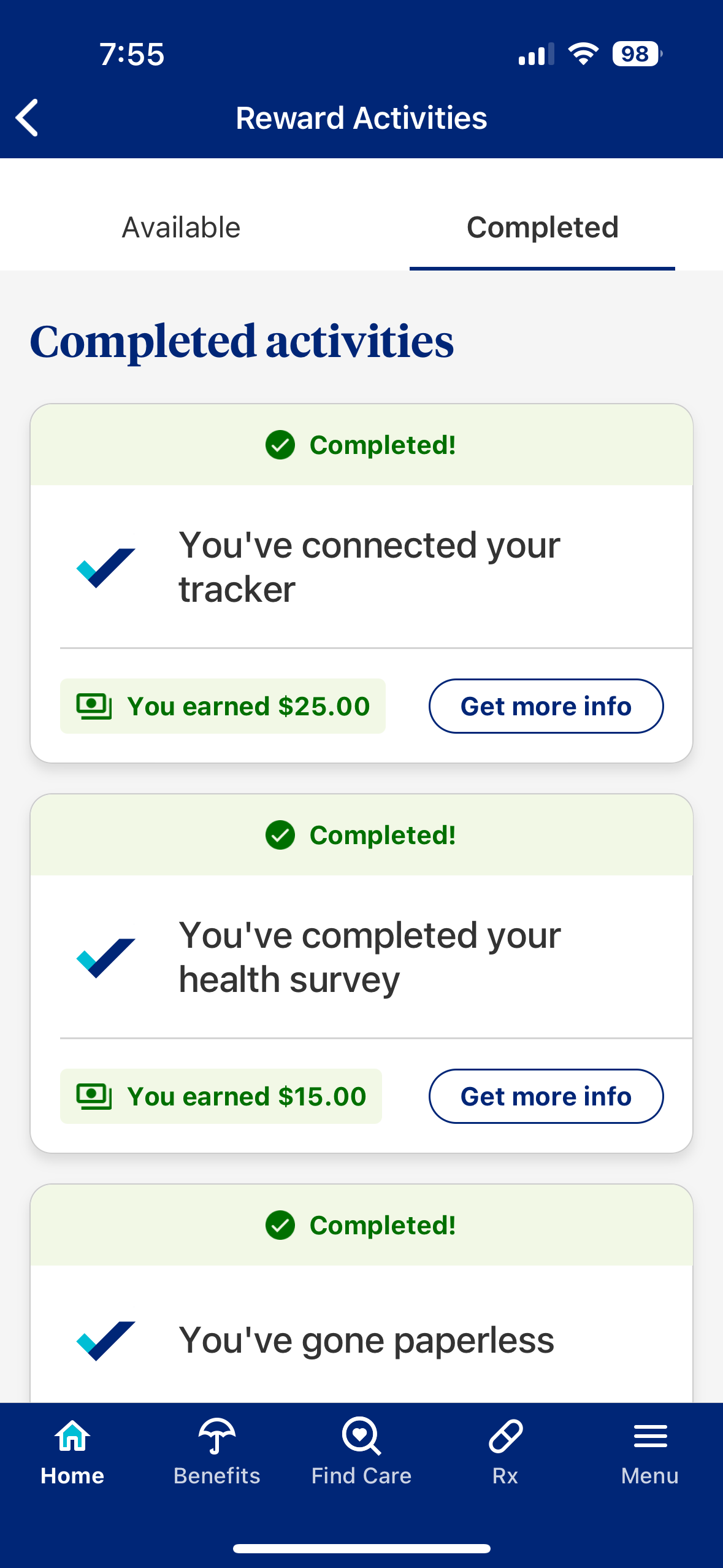Get more info on health survey reward

pos(546,1096)
